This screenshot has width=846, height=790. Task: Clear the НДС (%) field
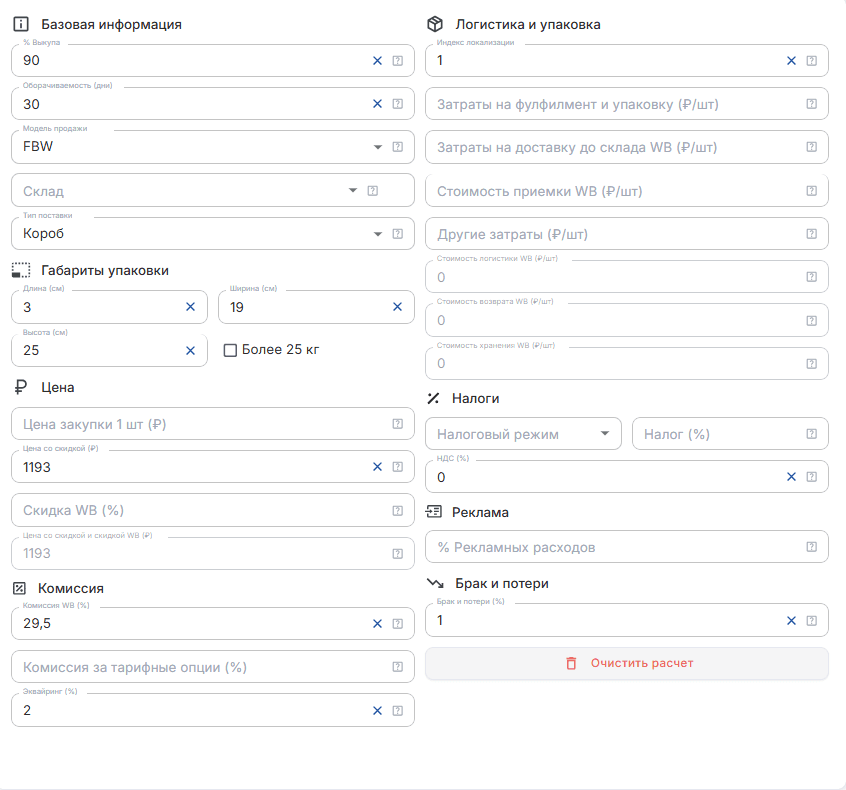click(x=791, y=477)
